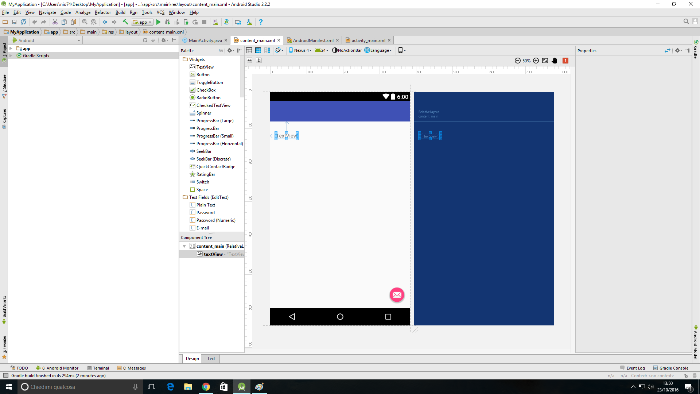Undo the last action in the toolbar
This screenshot has height=394, width=700.
pyautogui.click(x=35, y=22)
